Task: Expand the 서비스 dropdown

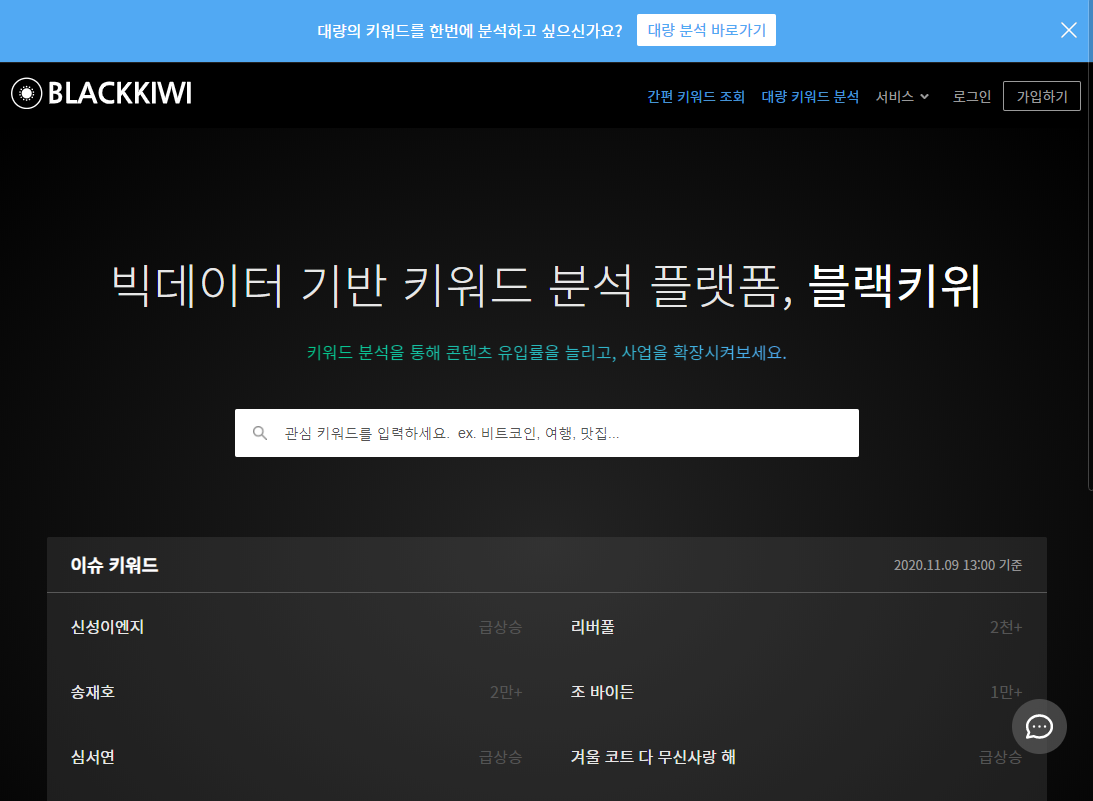Action: coord(902,96)
